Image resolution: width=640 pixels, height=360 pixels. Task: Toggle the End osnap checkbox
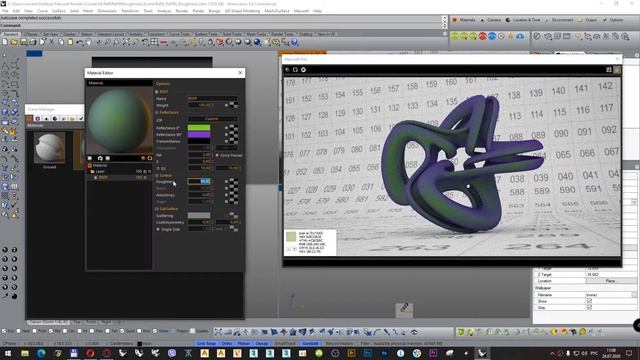[x=4, y=331]
